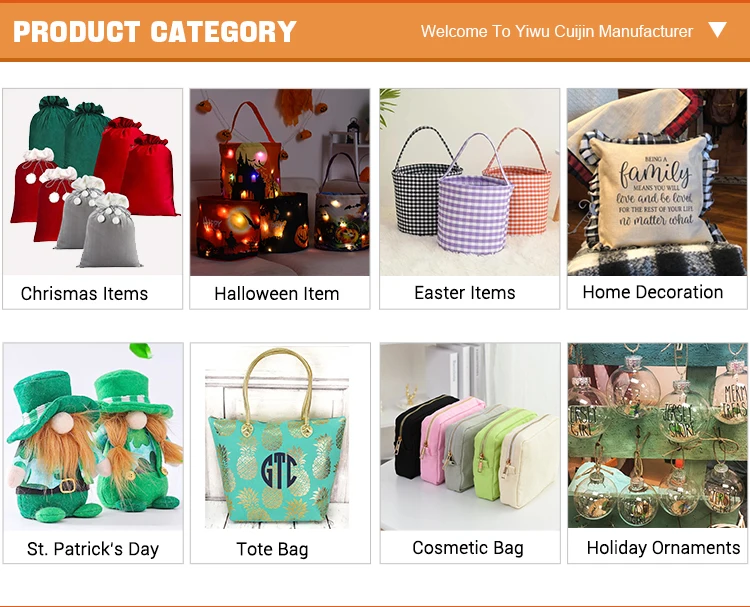Open St. Patrick's Day label
Image resolution: width=750 pixels, height=607 pixels.
(x=93, y=549)
